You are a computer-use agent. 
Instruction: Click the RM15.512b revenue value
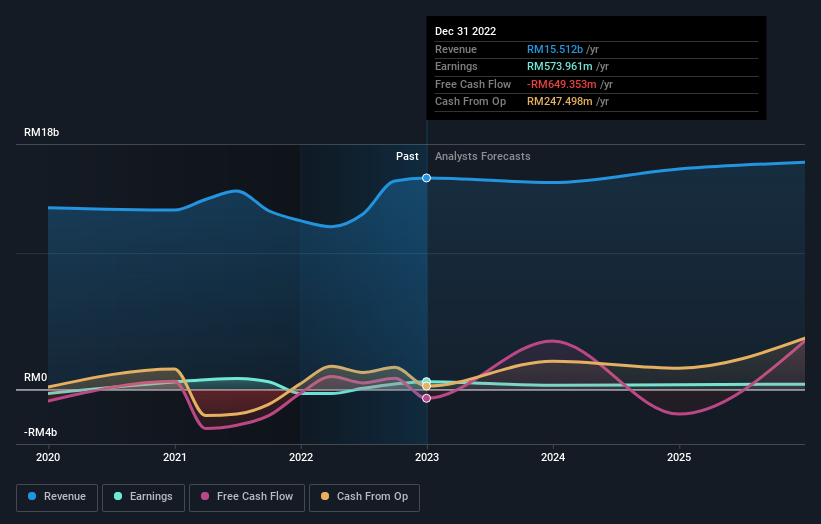tap(554, 49)
